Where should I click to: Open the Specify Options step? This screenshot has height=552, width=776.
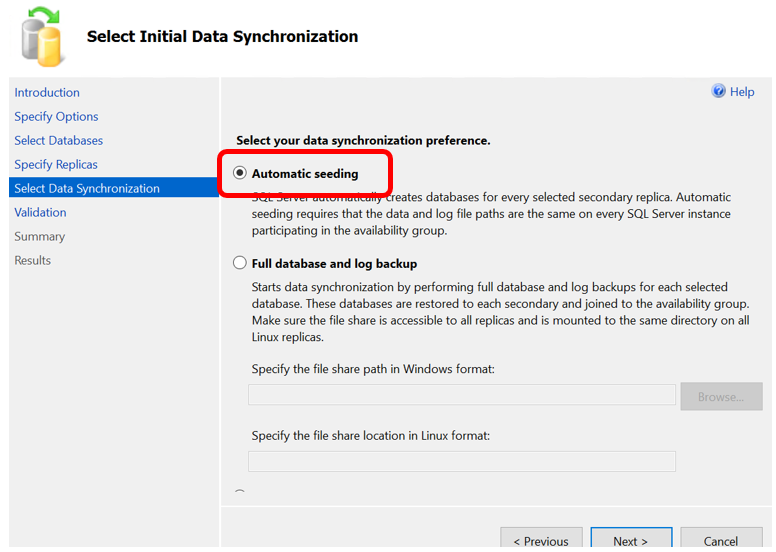[56, 117]
